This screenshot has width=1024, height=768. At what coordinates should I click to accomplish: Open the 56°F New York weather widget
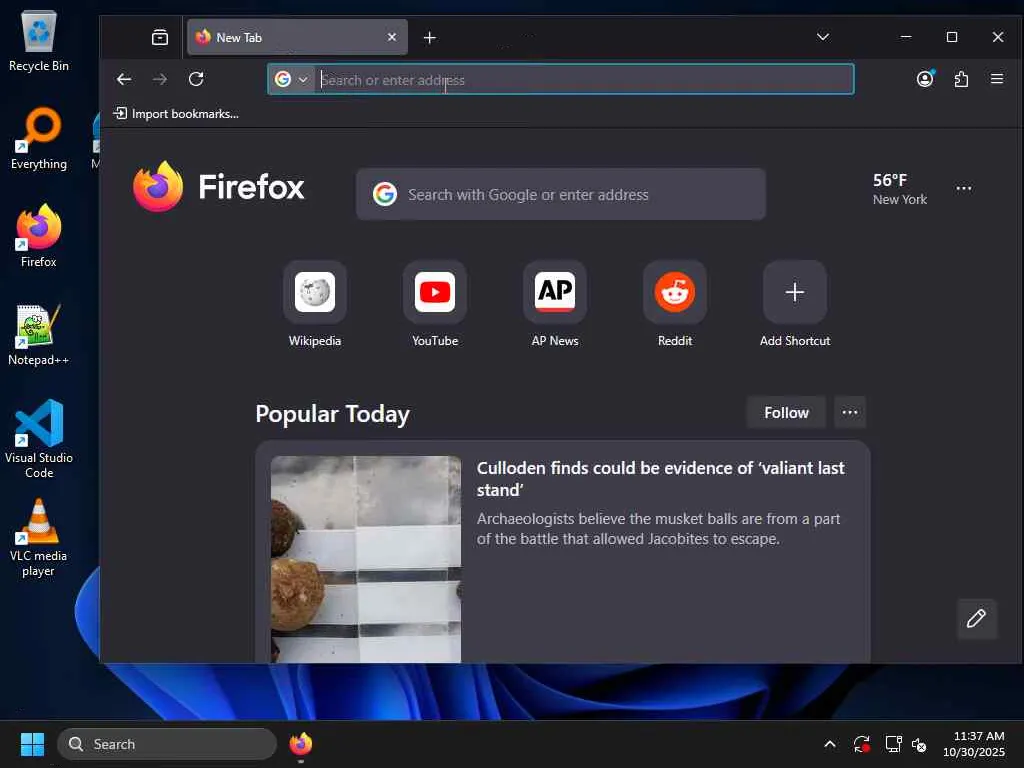coord(900,189)
